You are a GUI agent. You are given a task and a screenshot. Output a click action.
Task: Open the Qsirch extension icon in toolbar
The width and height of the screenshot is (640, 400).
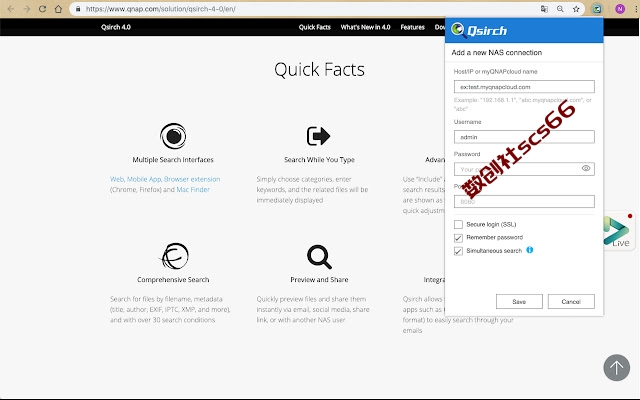pos(597,9)
